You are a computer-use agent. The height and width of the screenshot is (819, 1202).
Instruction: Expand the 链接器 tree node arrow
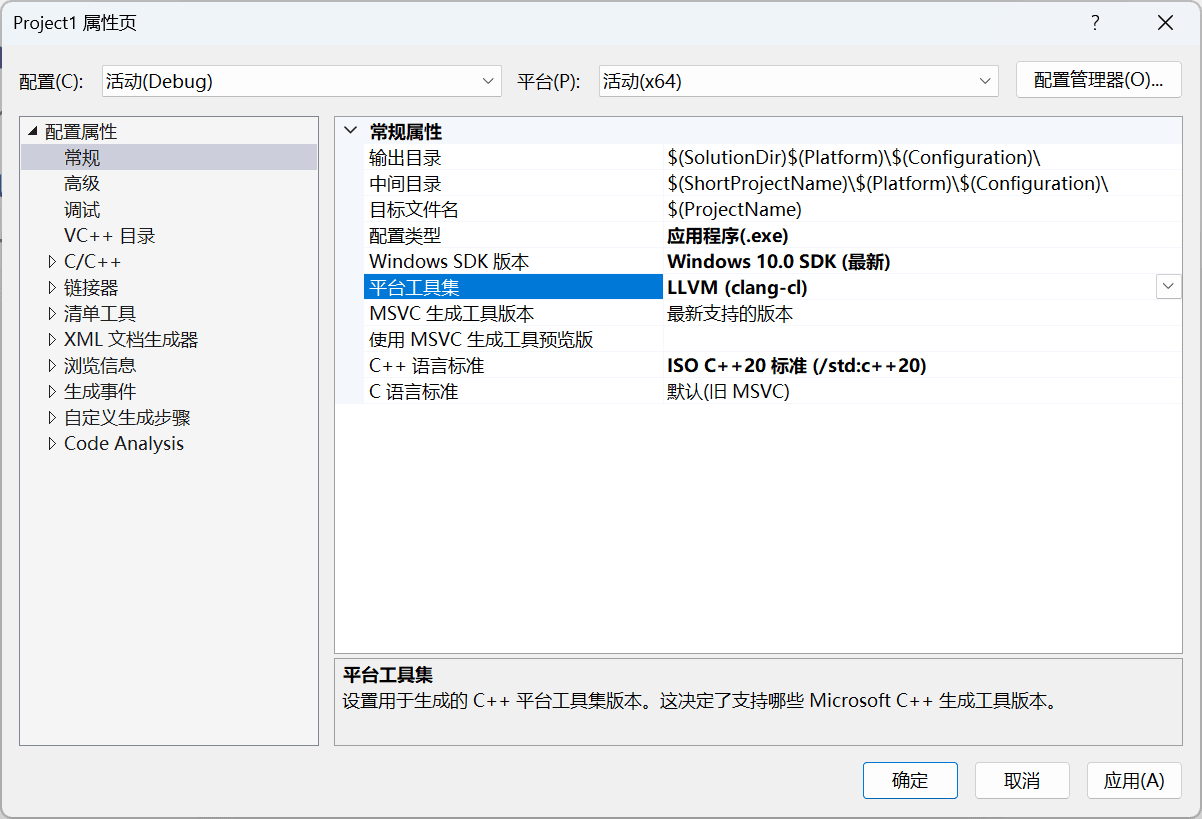(x=52, y=288)
